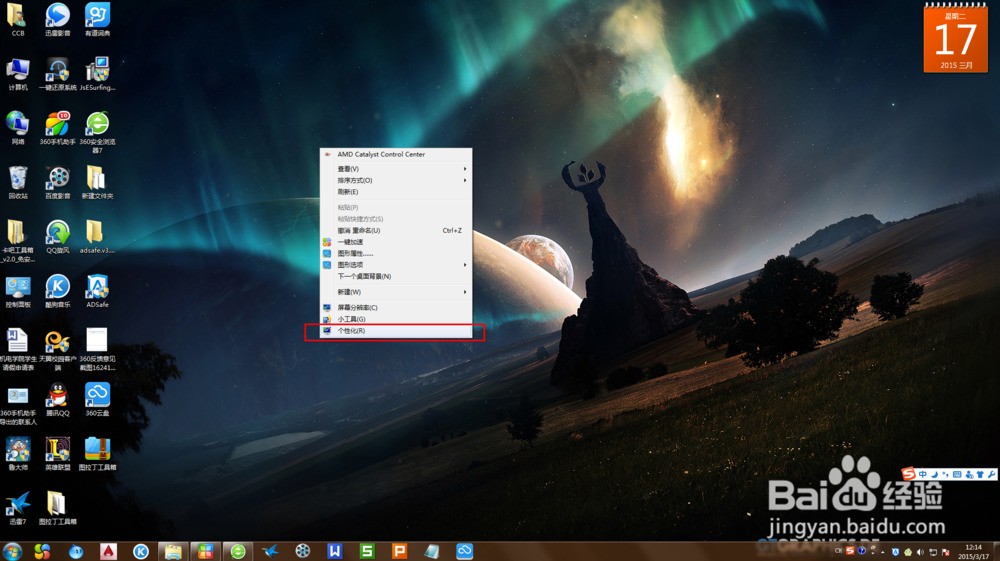Open the 英雄联盟 desktop icon
Screen dimensions: 1000x561
click(57, 450)
